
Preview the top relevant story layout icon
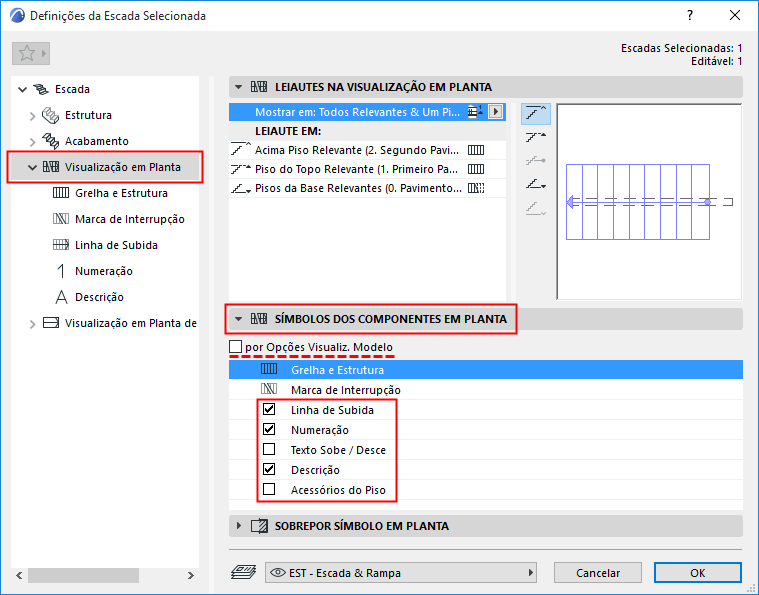tap(536, 137)
